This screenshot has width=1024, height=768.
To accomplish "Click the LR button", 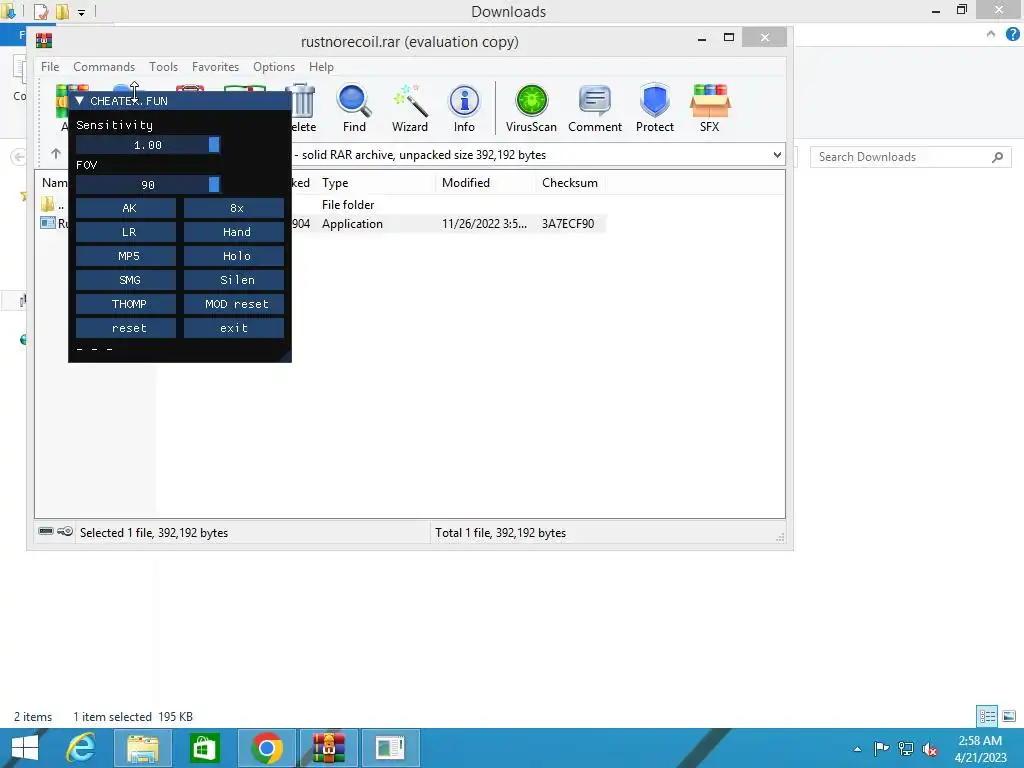I will 126,232.
